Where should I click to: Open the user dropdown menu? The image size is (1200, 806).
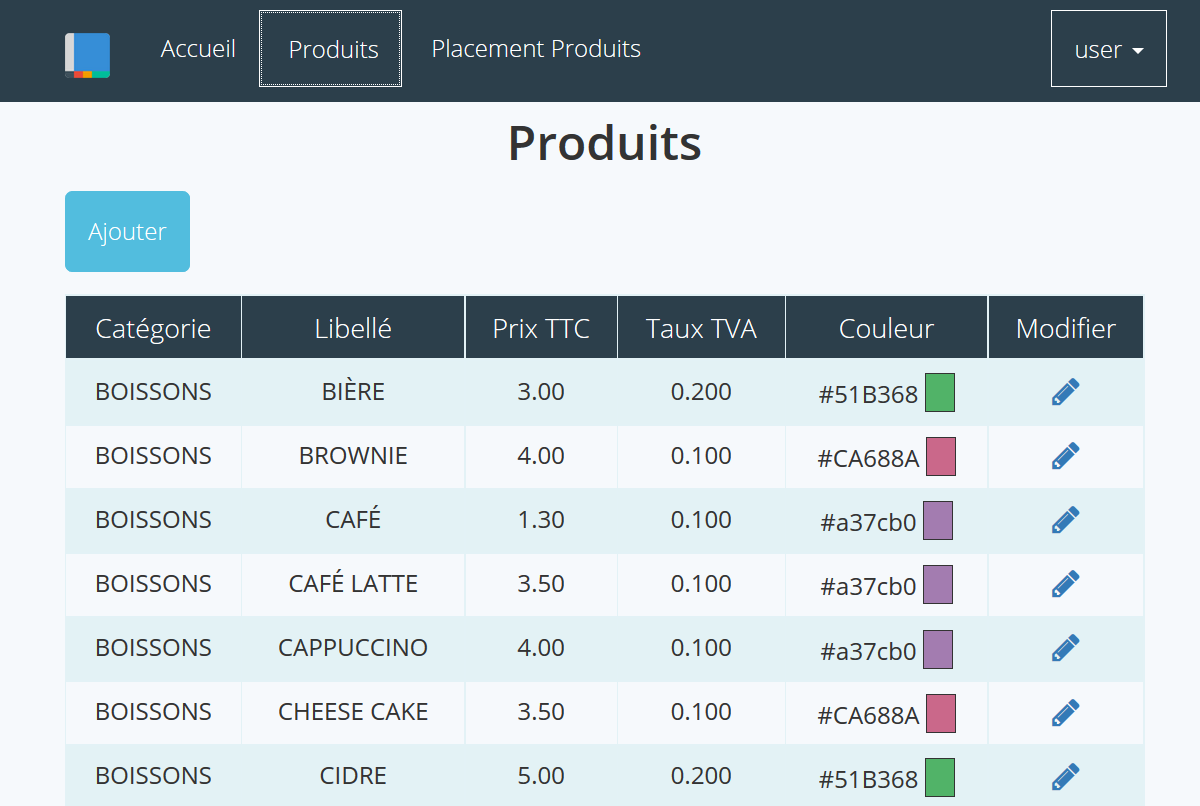(1108, 49)
